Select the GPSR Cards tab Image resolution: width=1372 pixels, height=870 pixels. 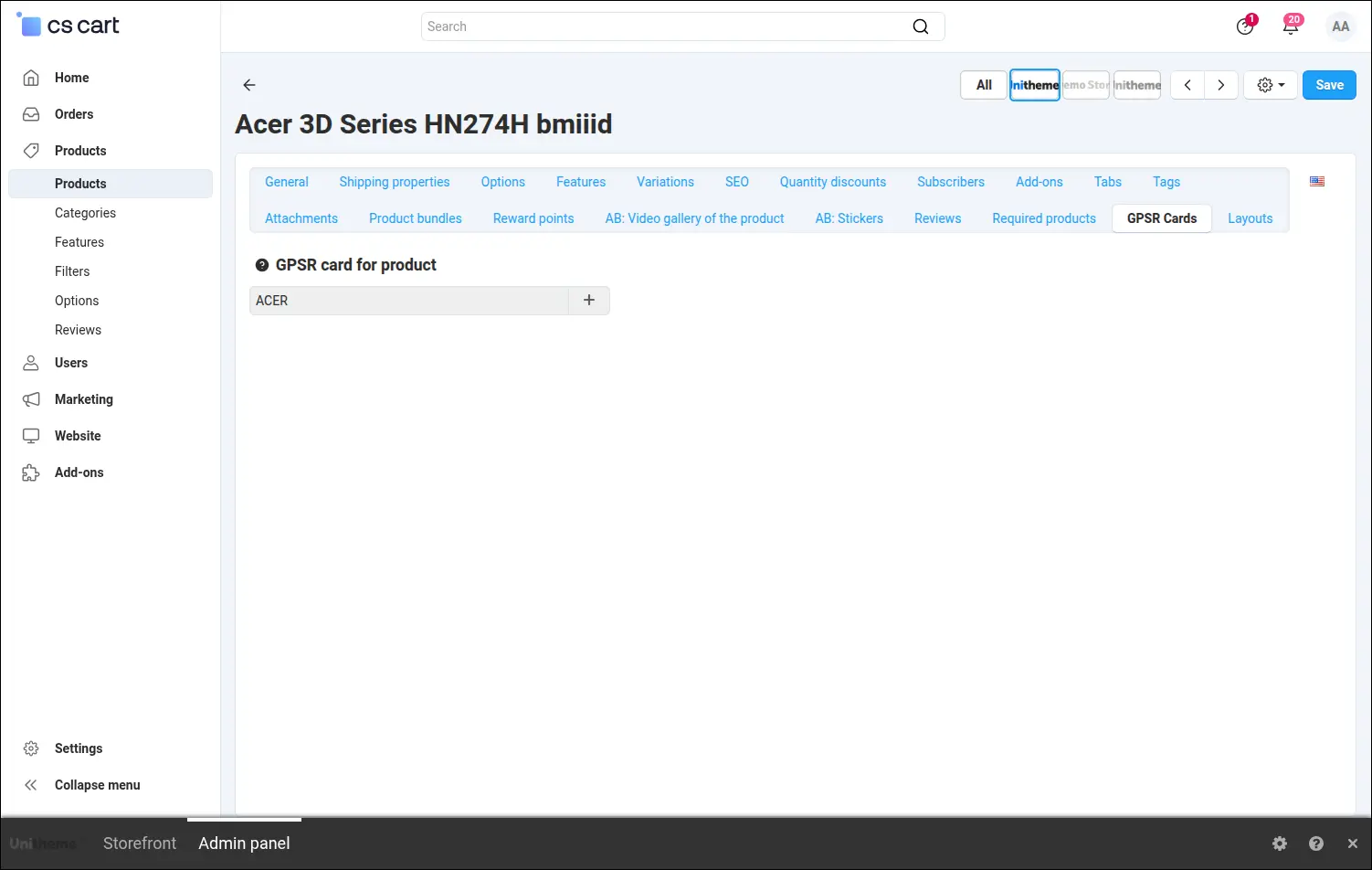click(1162, 218)
